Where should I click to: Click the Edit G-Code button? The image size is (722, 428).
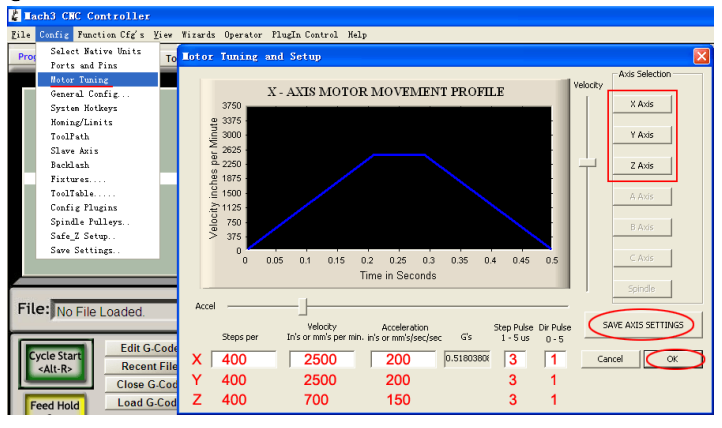(x=141, y=348)
